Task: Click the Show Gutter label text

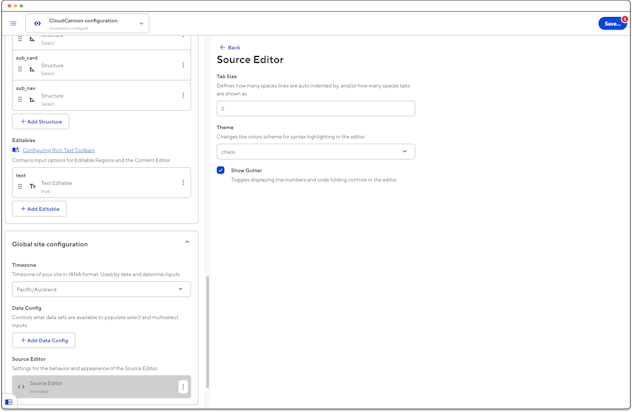Action: 246,171
